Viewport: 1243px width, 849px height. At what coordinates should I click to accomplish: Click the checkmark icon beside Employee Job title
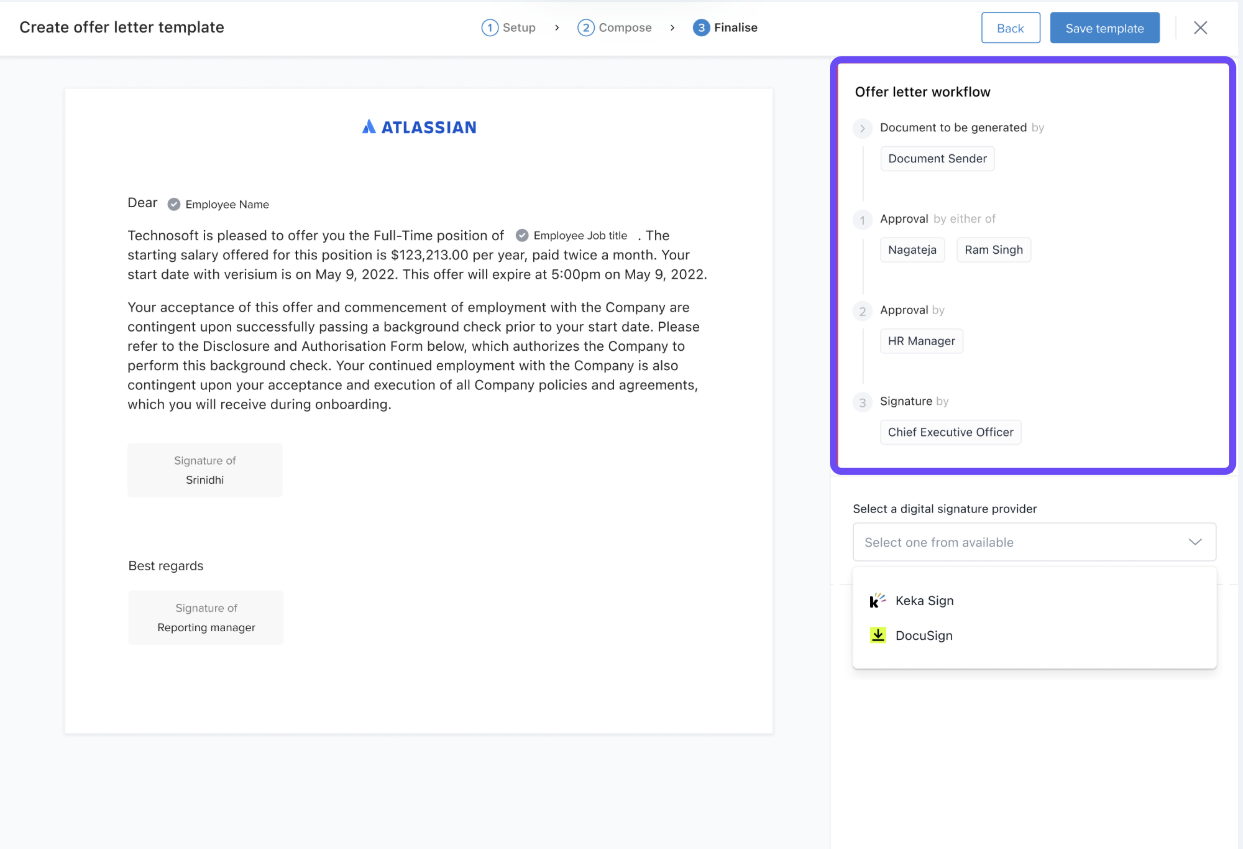522,235
